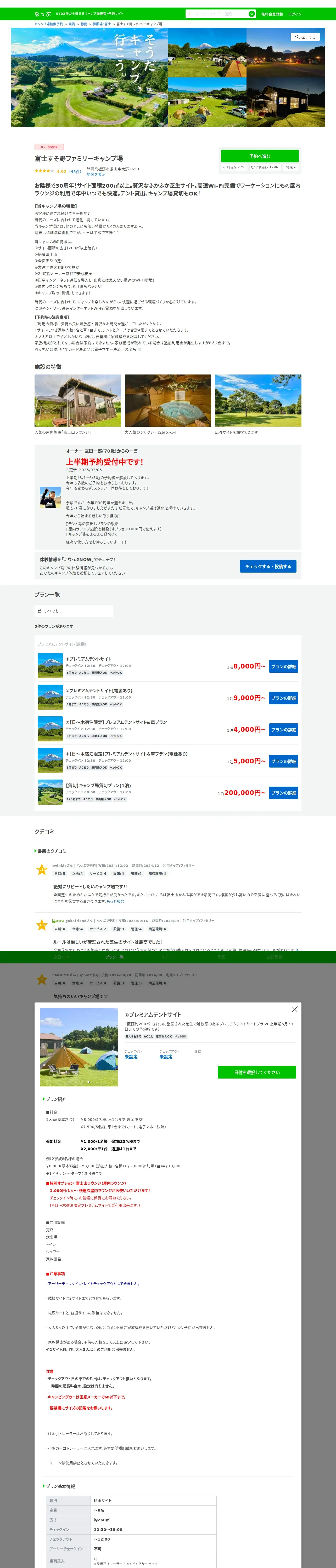This screenshot has width=336, height=1568.
Task: Select プラン一覧 tab in sticky green bar
Action: (x=114, y=957)
